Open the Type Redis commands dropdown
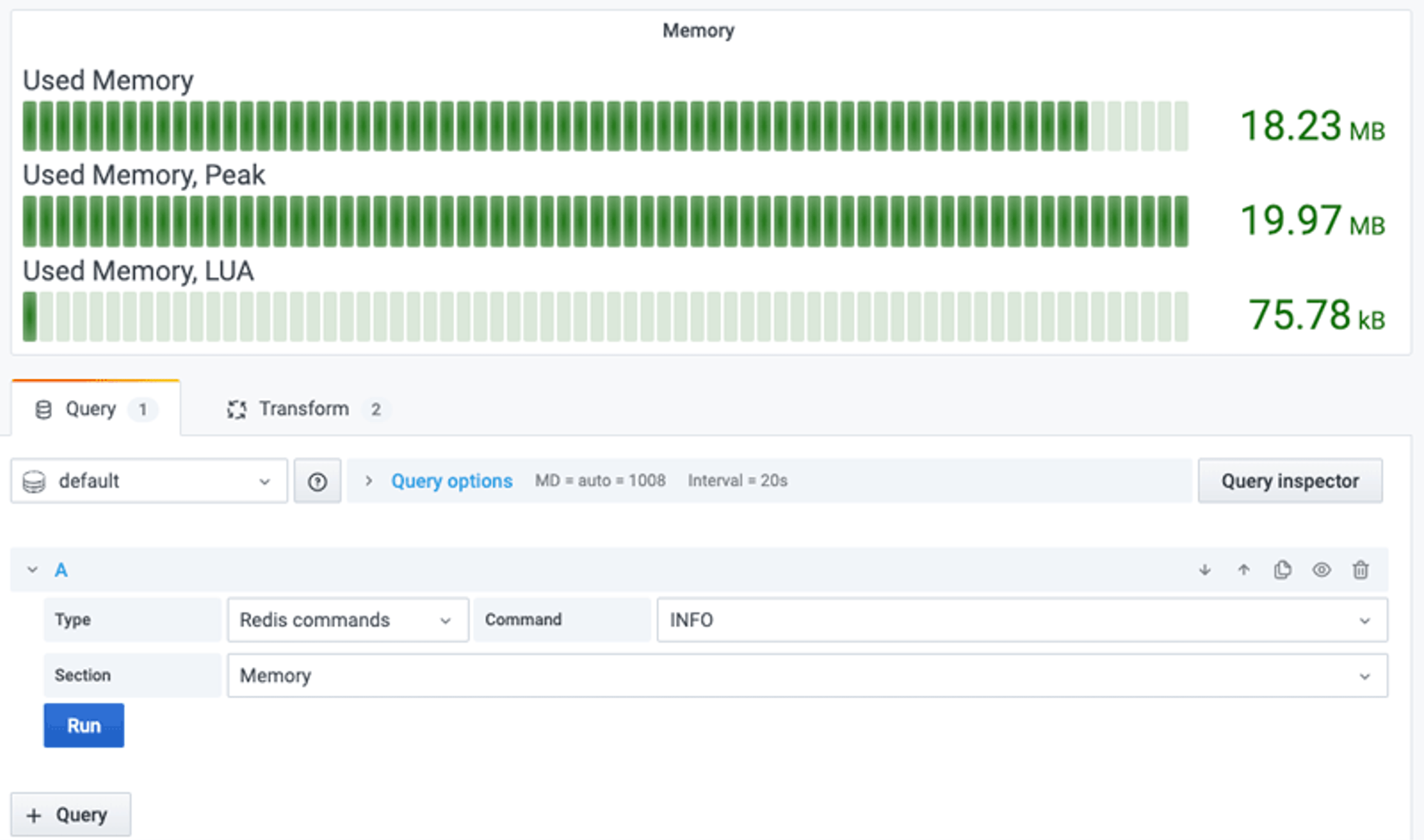Viewport: 1424px width, 840px height. tap(347, 621)
